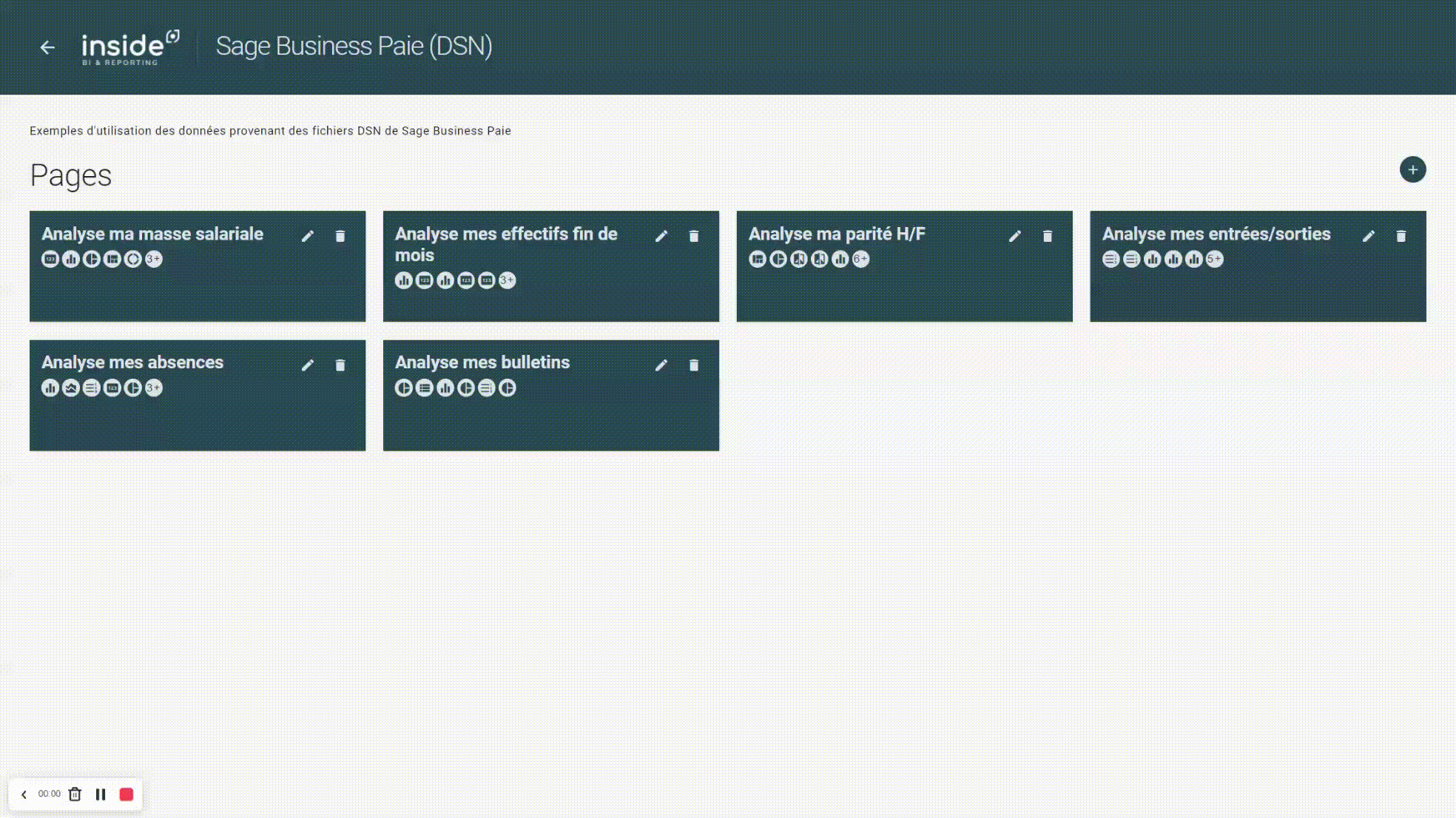Delete the Analyse mes entrées/sorties page
Image resolution: width=1456 pixels, height=818 pixels.
[1401, 236]
